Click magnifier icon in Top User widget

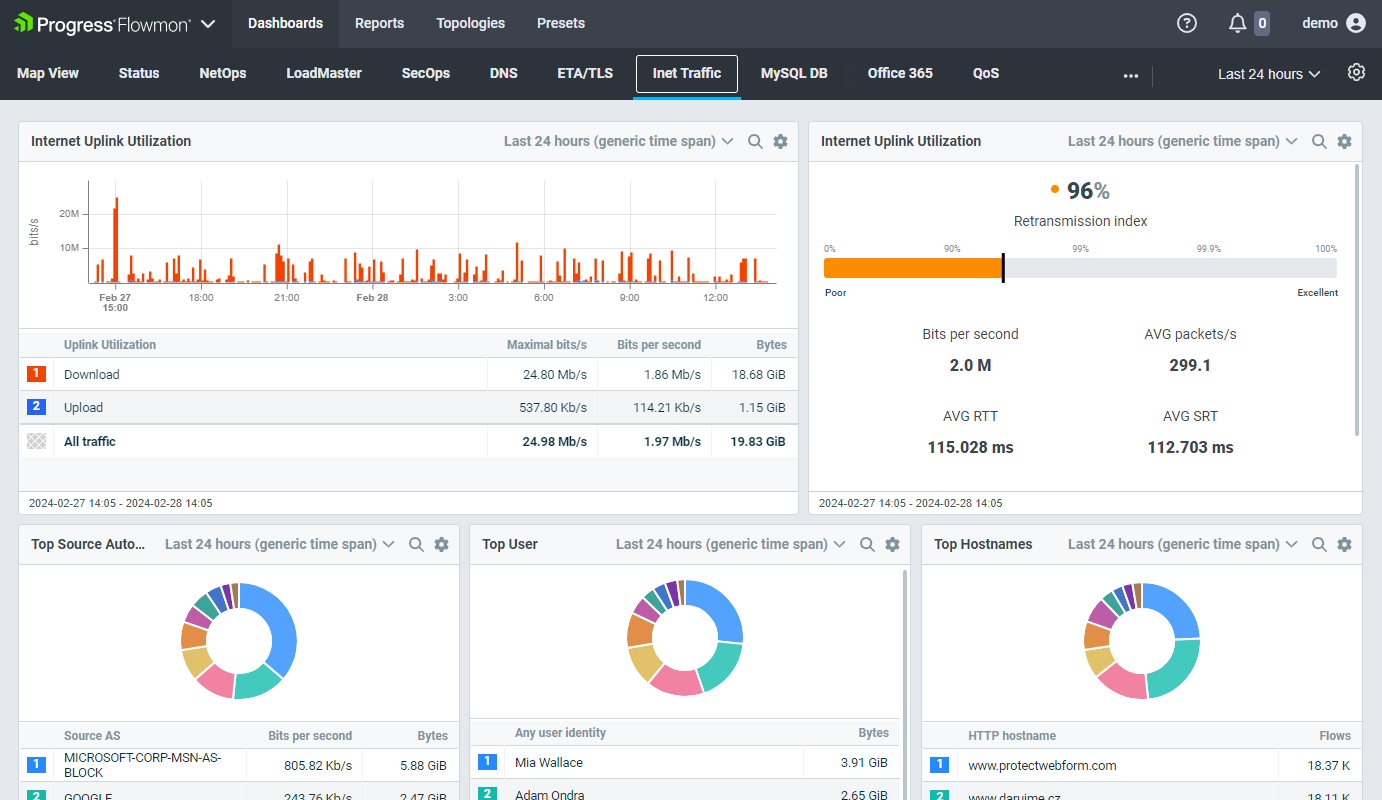pyautogui.click(x=867, y=545)
